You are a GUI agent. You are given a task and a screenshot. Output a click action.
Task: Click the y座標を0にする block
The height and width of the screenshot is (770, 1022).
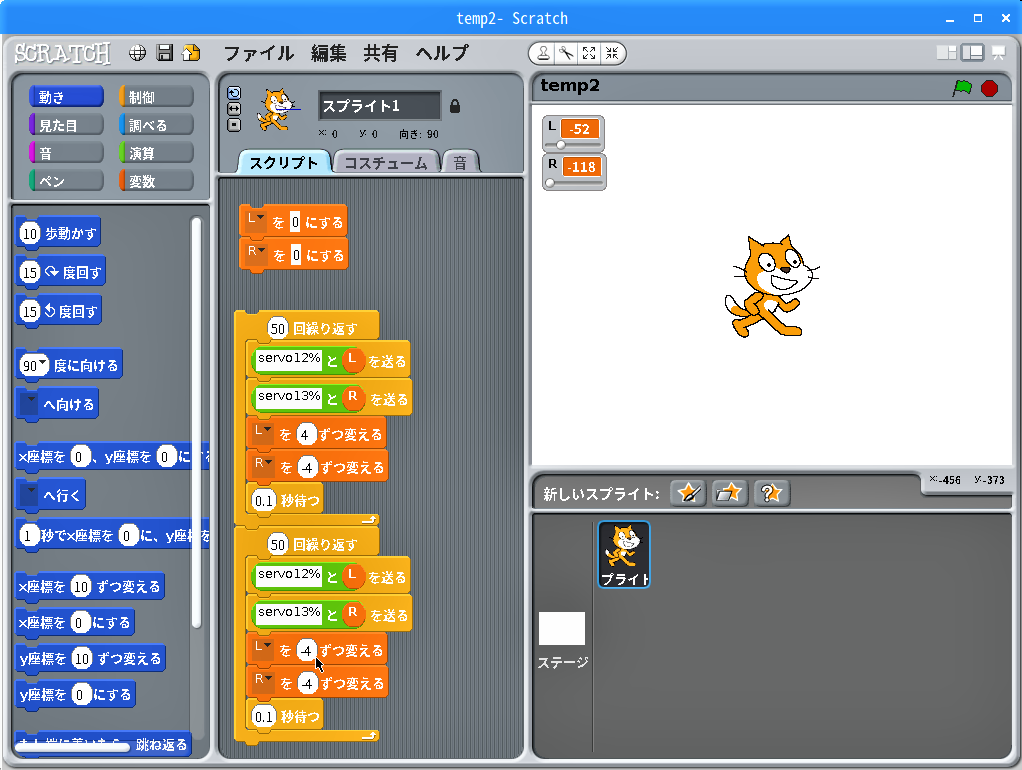(76, 694)
